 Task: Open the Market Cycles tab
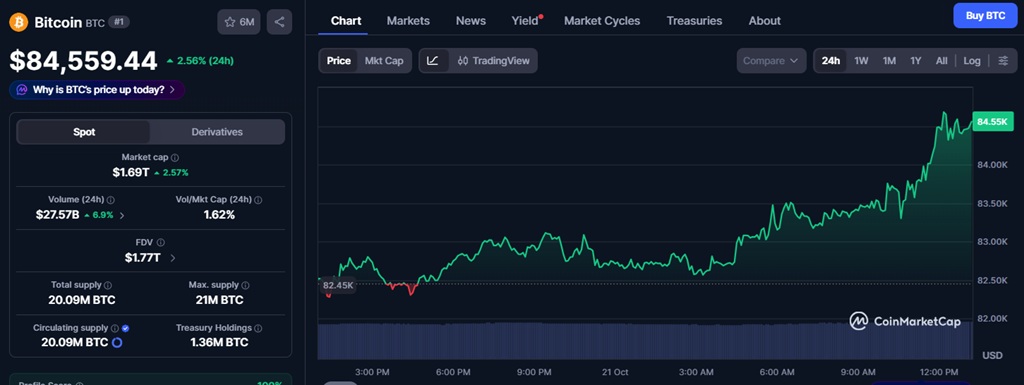(x=602, y=21)
